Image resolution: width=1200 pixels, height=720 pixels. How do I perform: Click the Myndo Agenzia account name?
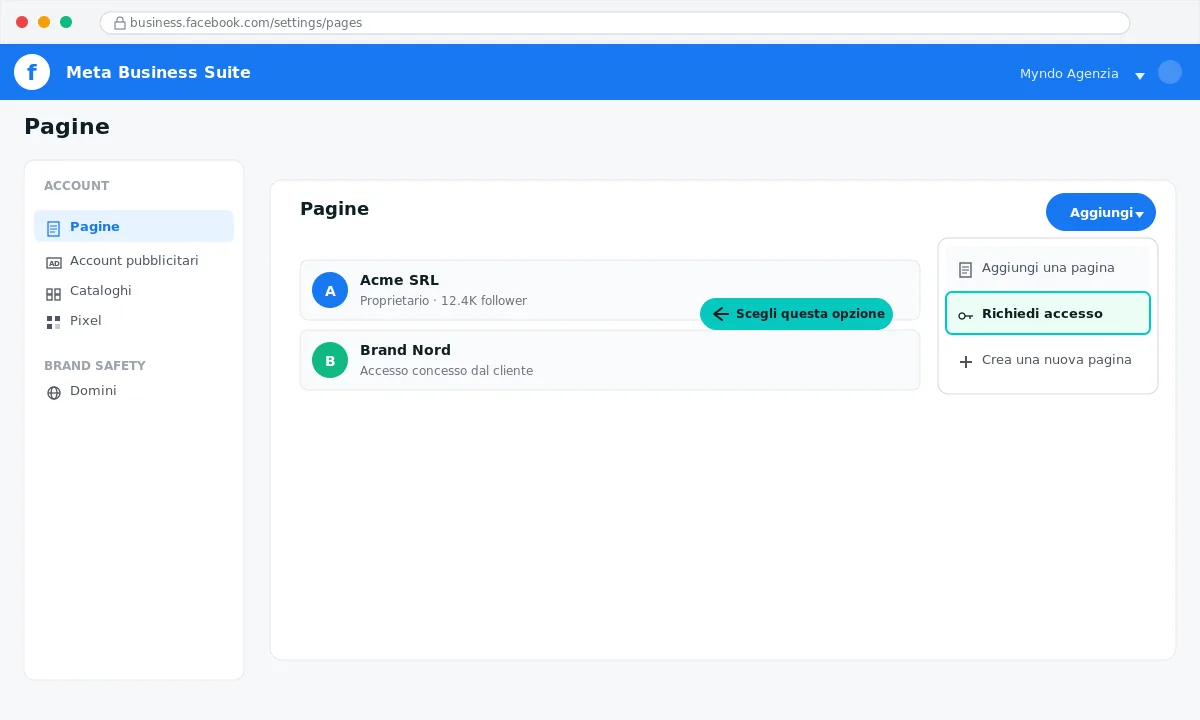coord(1069,74)
